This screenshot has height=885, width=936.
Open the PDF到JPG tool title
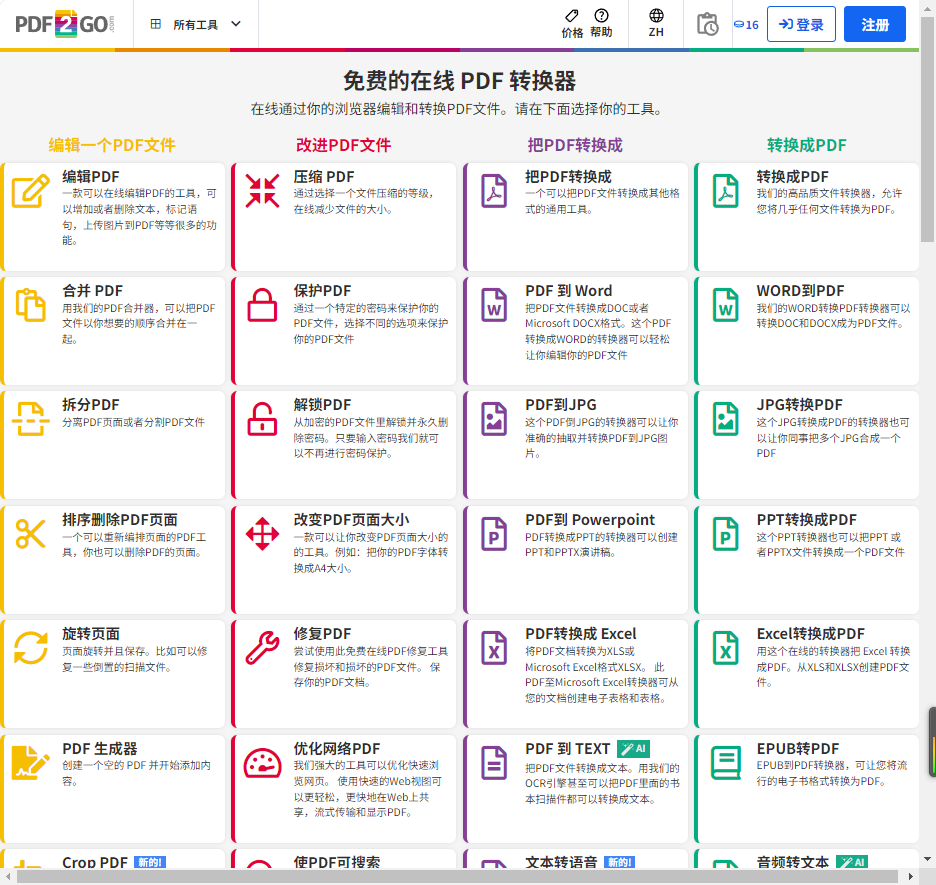561,405
